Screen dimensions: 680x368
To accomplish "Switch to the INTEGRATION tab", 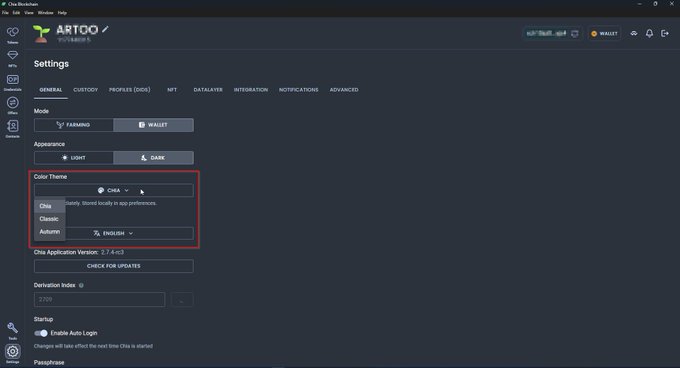I will point(251,90).
